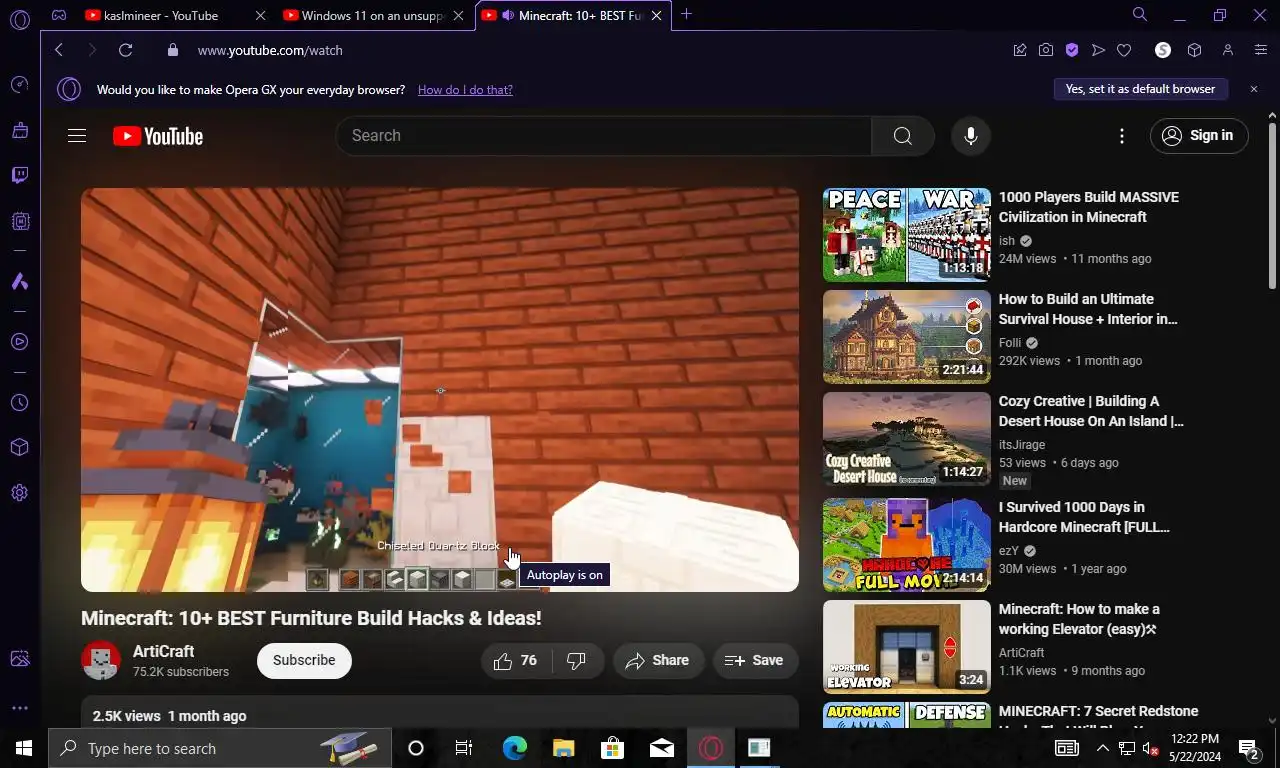The width and height of the screenshot is (1280, 768).
Task: Open Twitch from the sidebar
Action: (x=20, y=176)
